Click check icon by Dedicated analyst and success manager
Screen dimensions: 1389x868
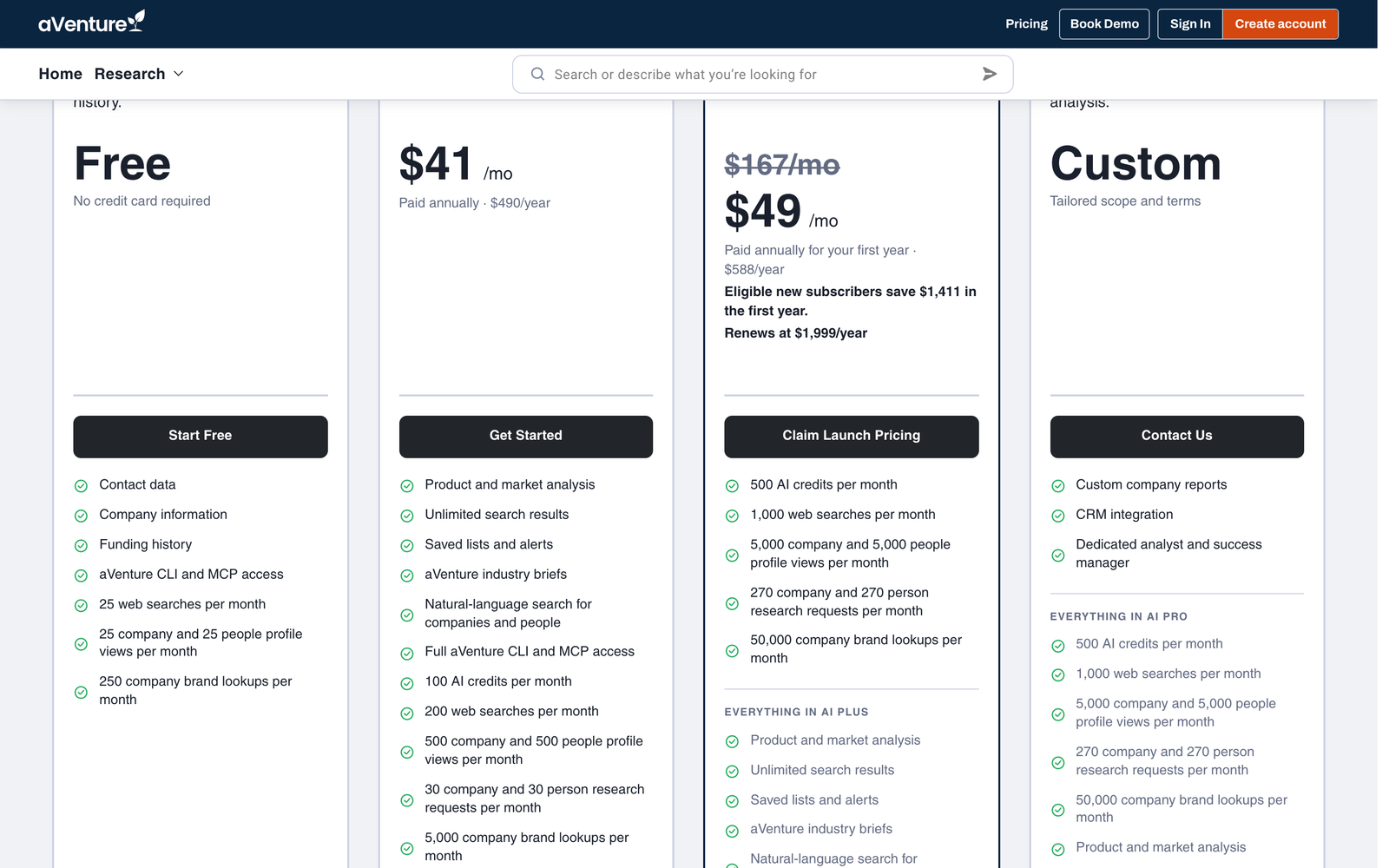tap(1057, 556)
